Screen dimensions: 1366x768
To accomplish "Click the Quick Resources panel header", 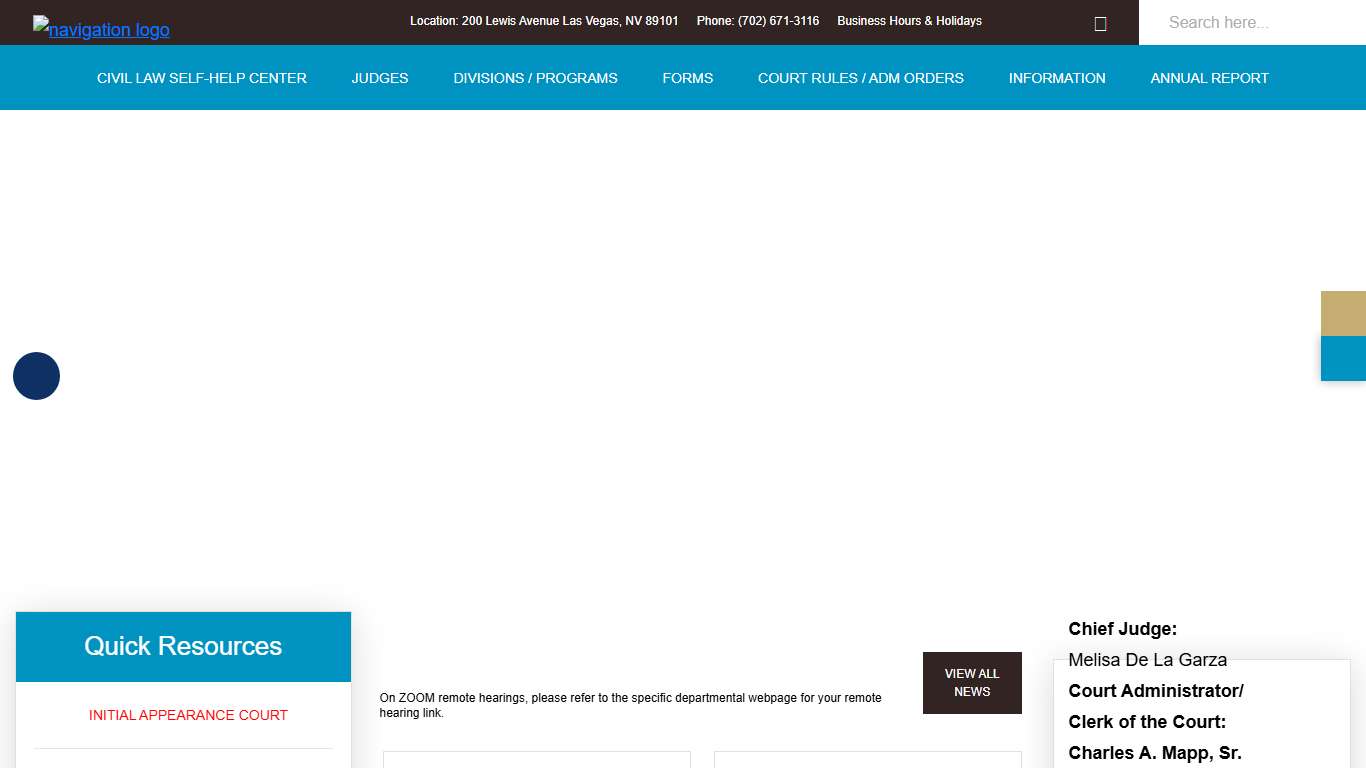I will coord(183,646).
